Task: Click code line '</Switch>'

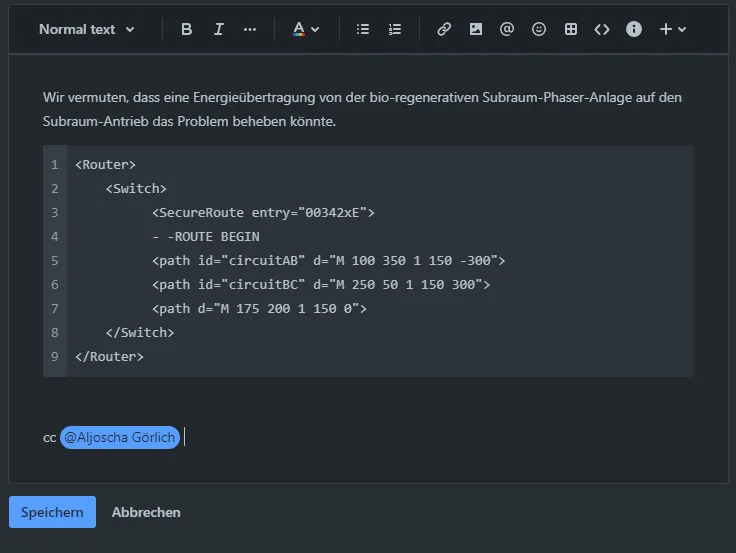Action: click(140, 332)
